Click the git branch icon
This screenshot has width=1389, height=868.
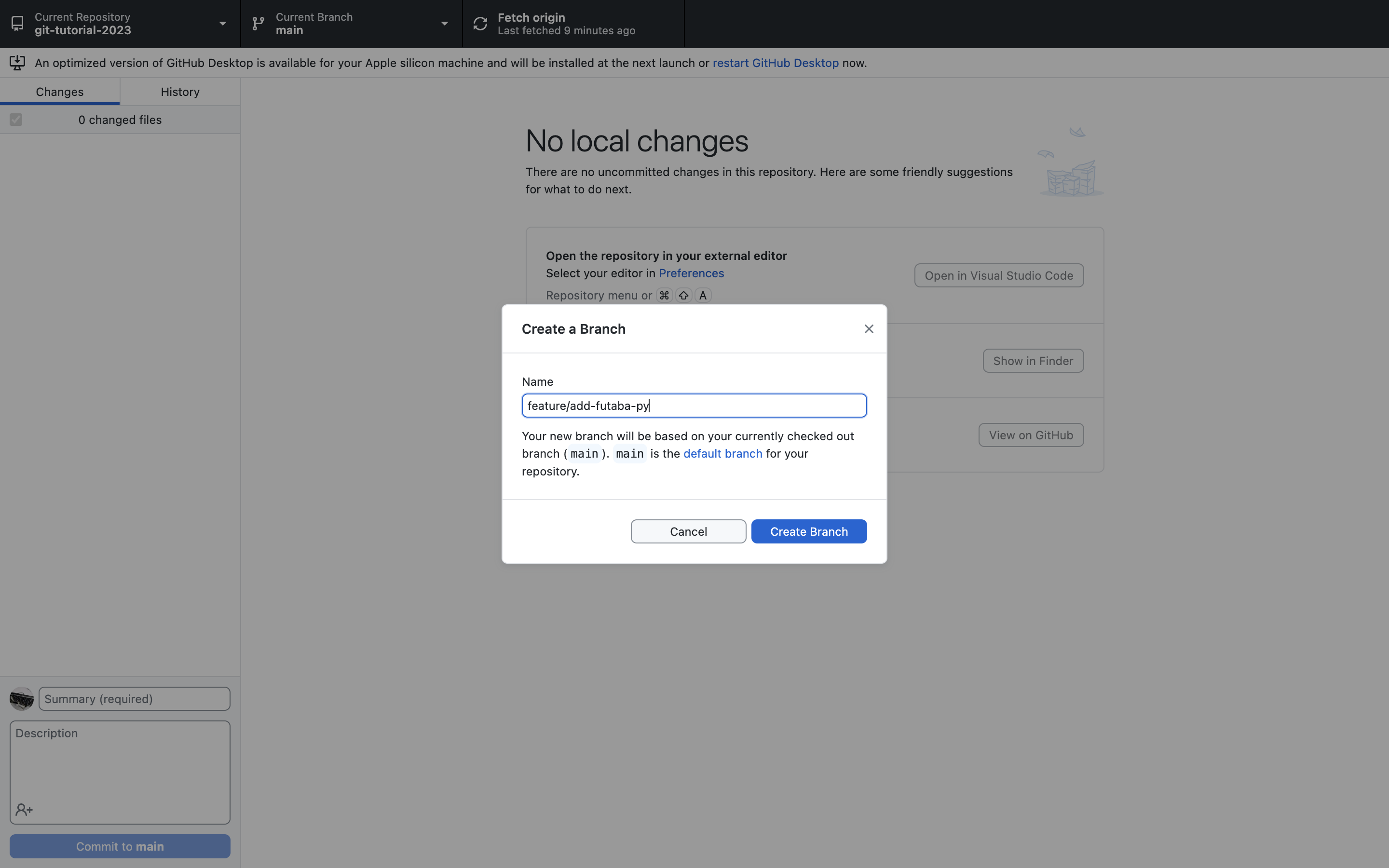tap(259, 24)
